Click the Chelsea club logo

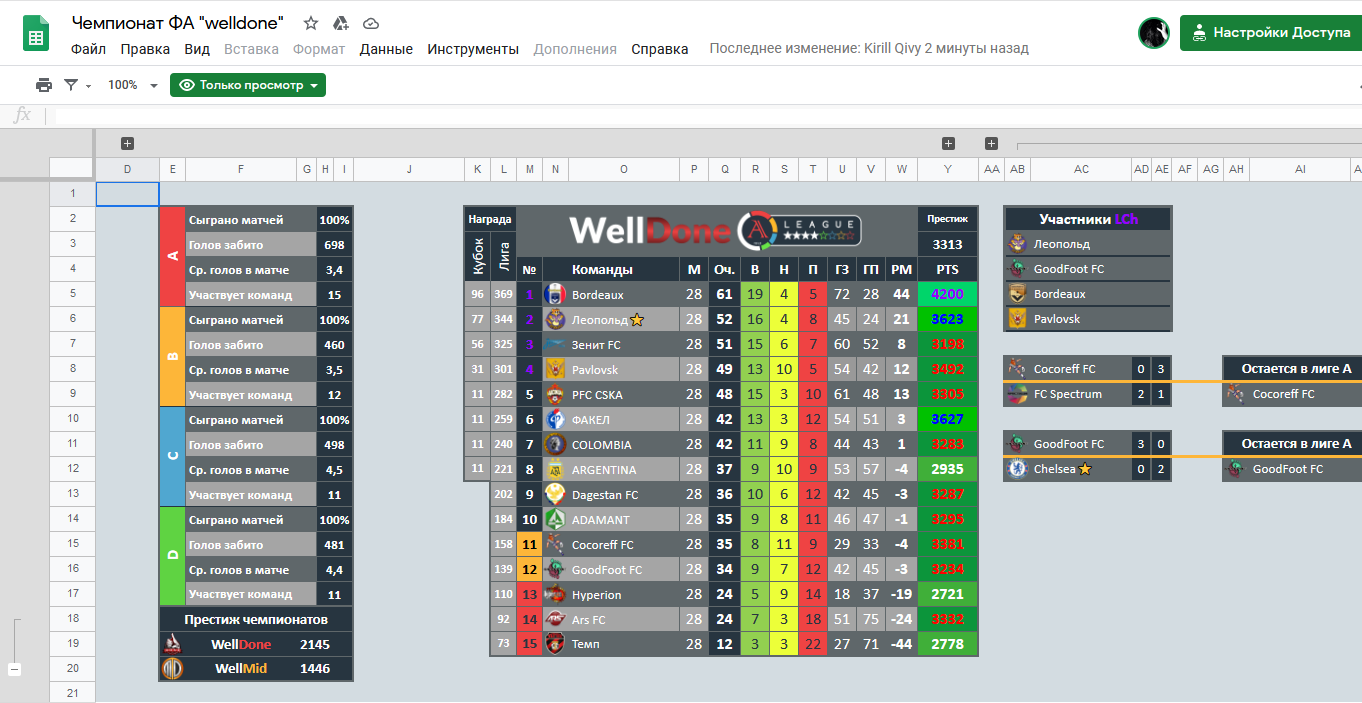[1017, 469]
